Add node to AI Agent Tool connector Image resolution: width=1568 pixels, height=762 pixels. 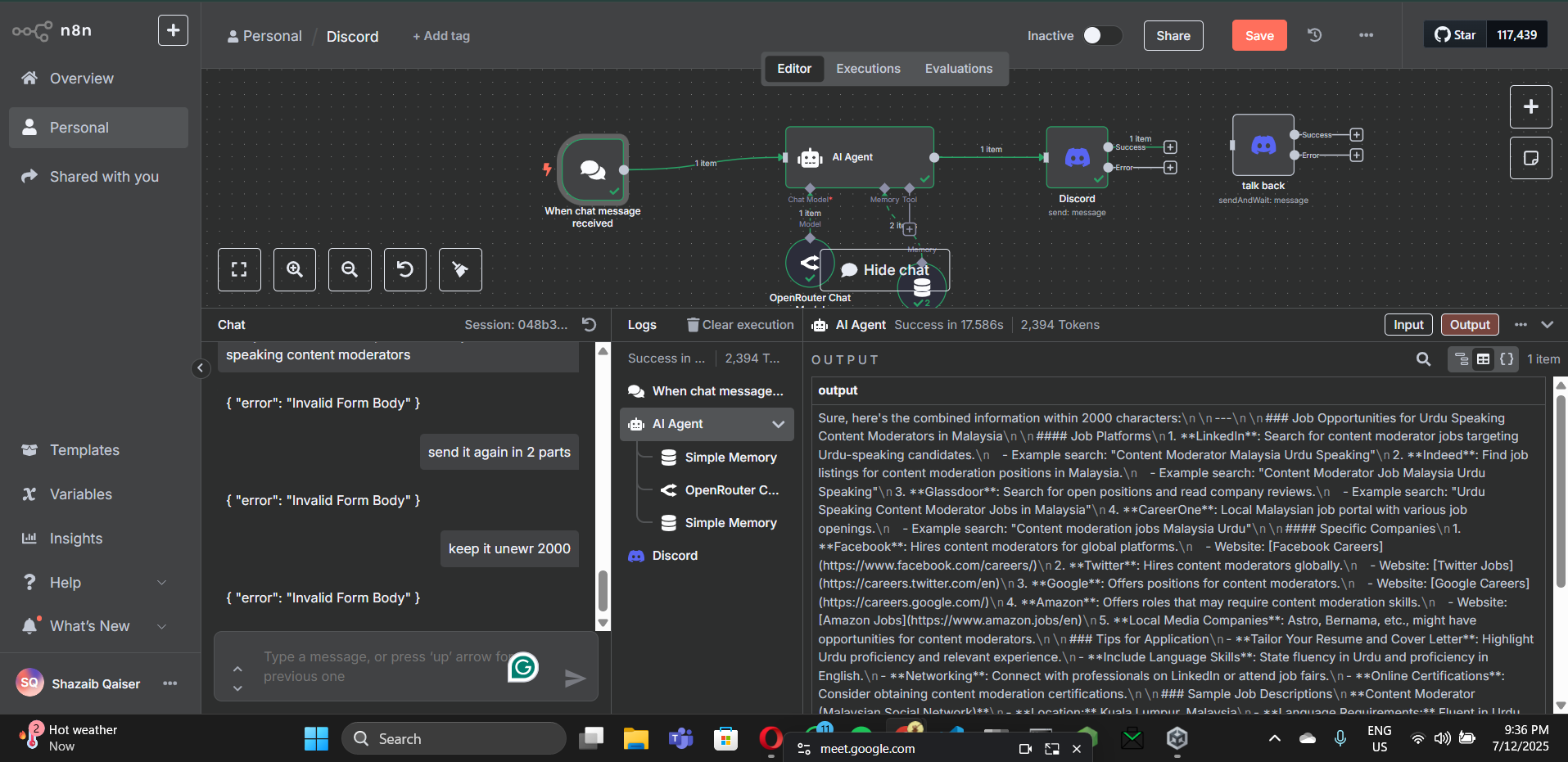[x=909, y=229]
